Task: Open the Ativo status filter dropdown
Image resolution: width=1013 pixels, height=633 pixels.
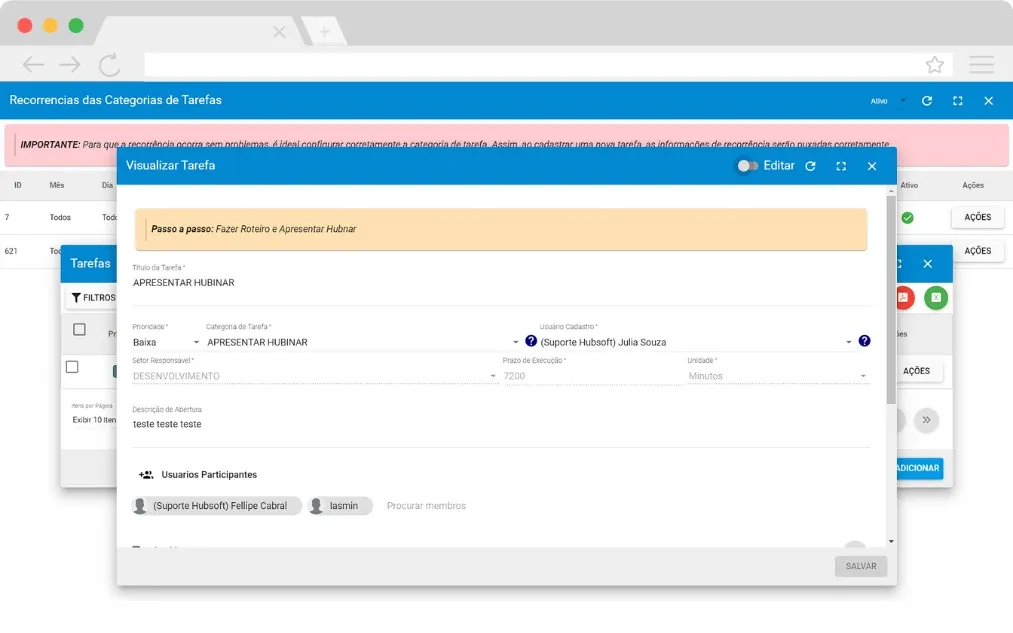Action: tap(888, 101)
